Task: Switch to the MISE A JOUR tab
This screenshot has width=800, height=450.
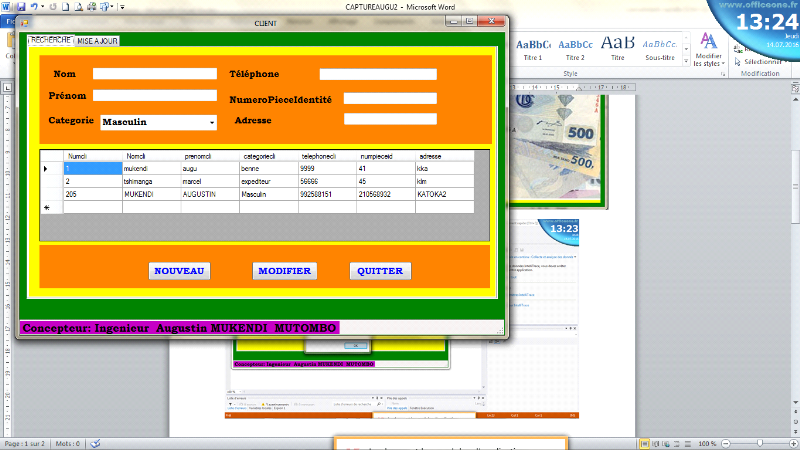Action: tap(97, 41)
